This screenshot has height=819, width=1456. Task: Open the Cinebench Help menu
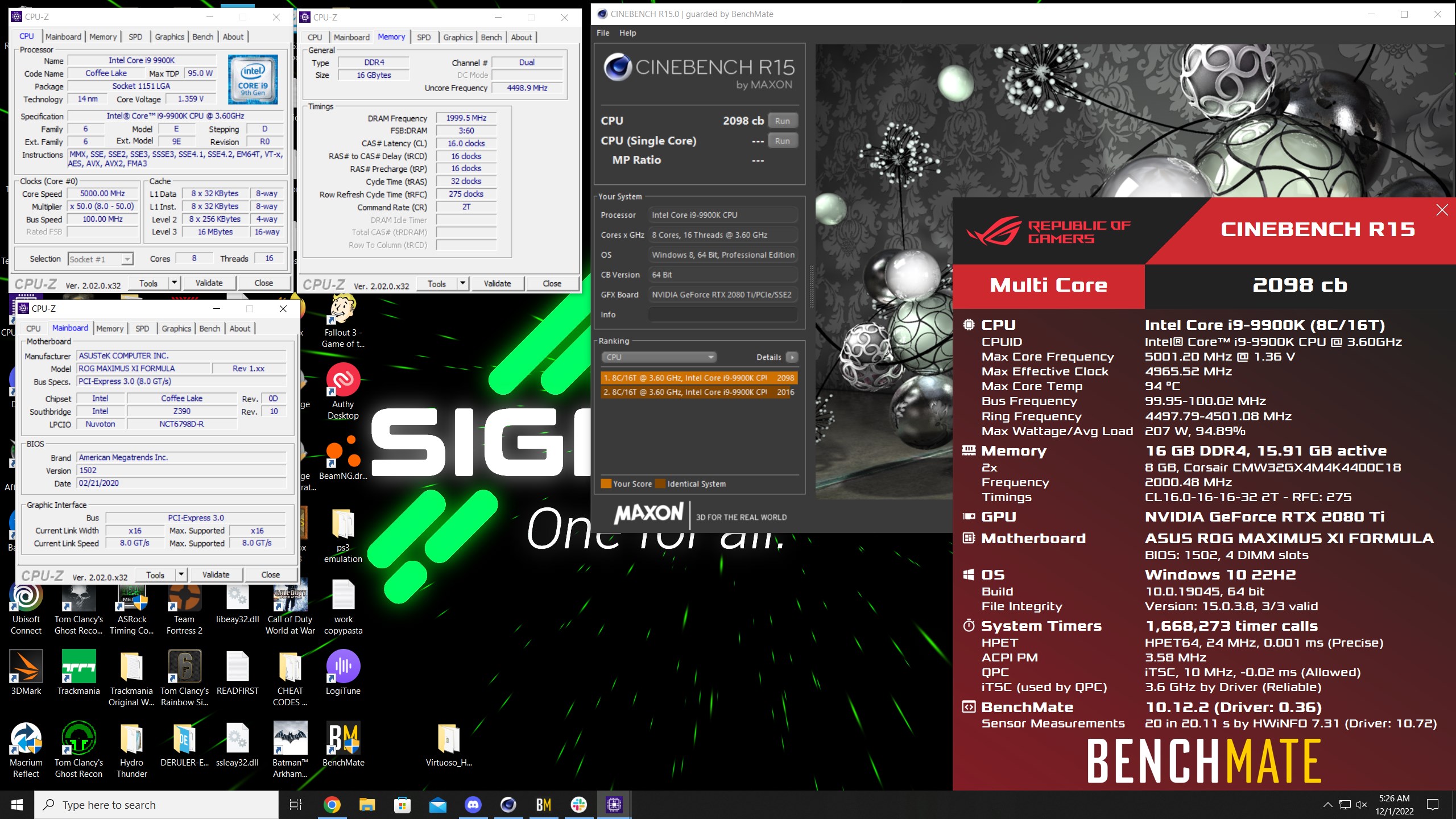(627, 33)
